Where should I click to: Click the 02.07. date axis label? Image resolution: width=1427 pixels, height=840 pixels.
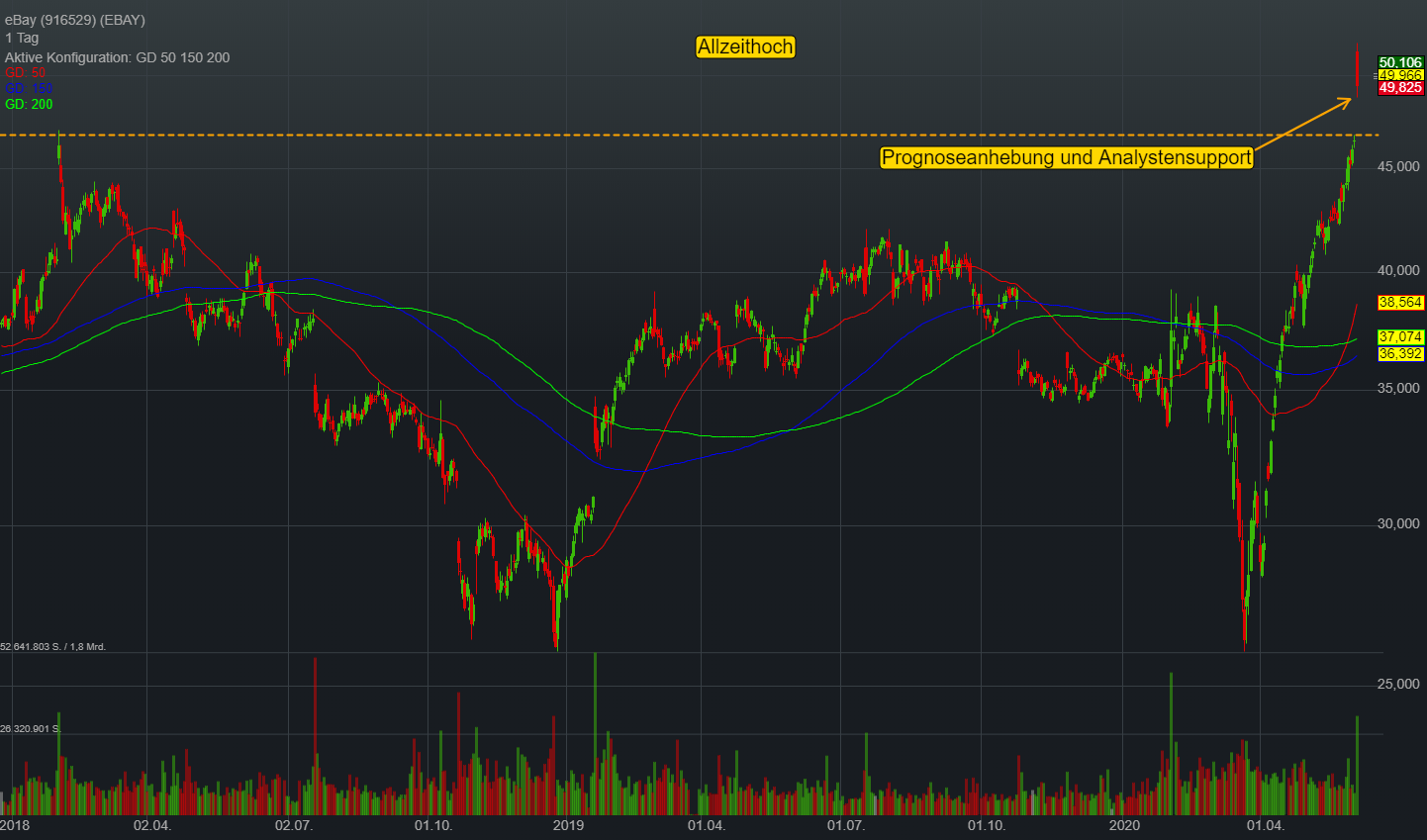tap(294, 825)
